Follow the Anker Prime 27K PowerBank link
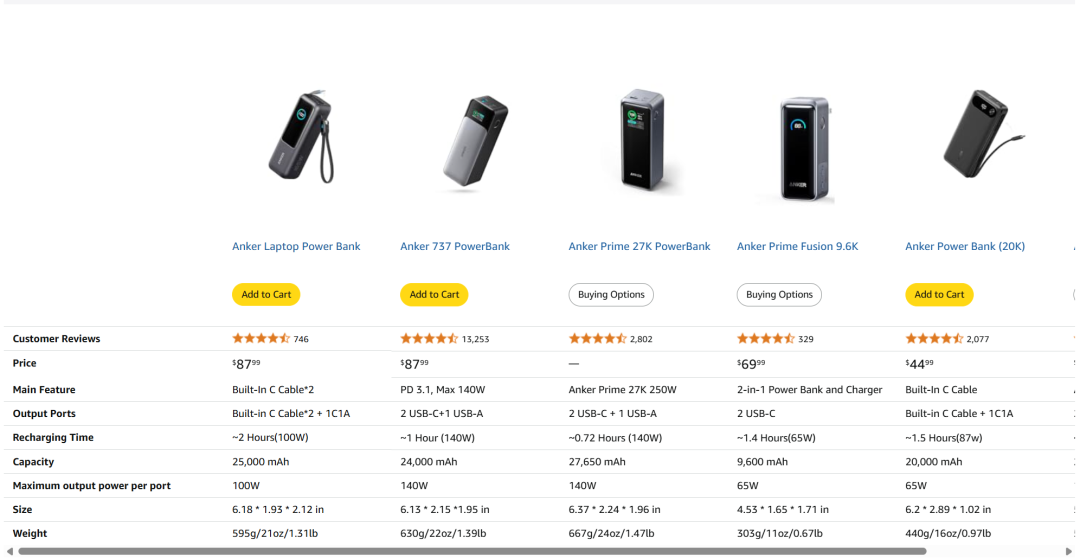 pos(639,247)
